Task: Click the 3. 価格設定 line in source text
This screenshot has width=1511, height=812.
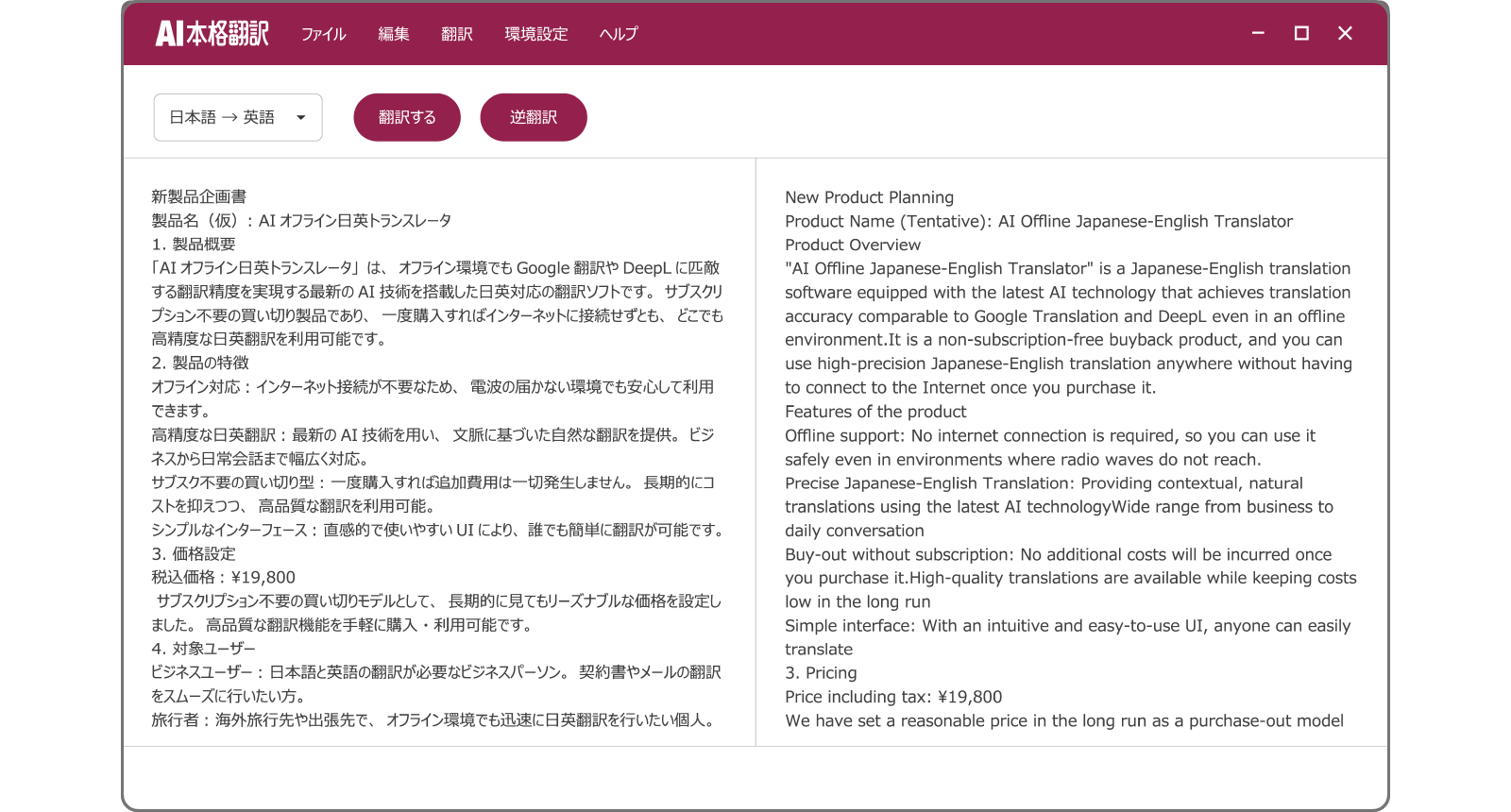Action: coord(194,553)
